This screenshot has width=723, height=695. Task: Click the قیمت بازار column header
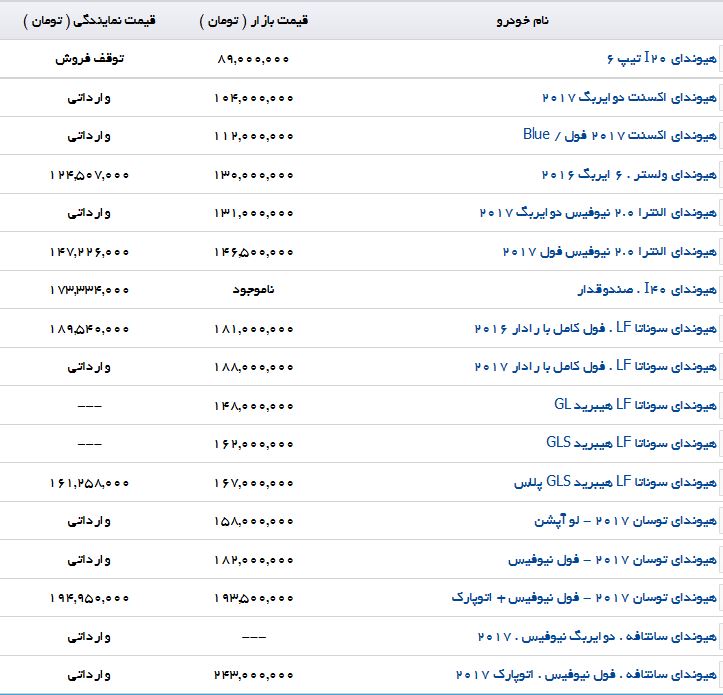click(254, 21)
